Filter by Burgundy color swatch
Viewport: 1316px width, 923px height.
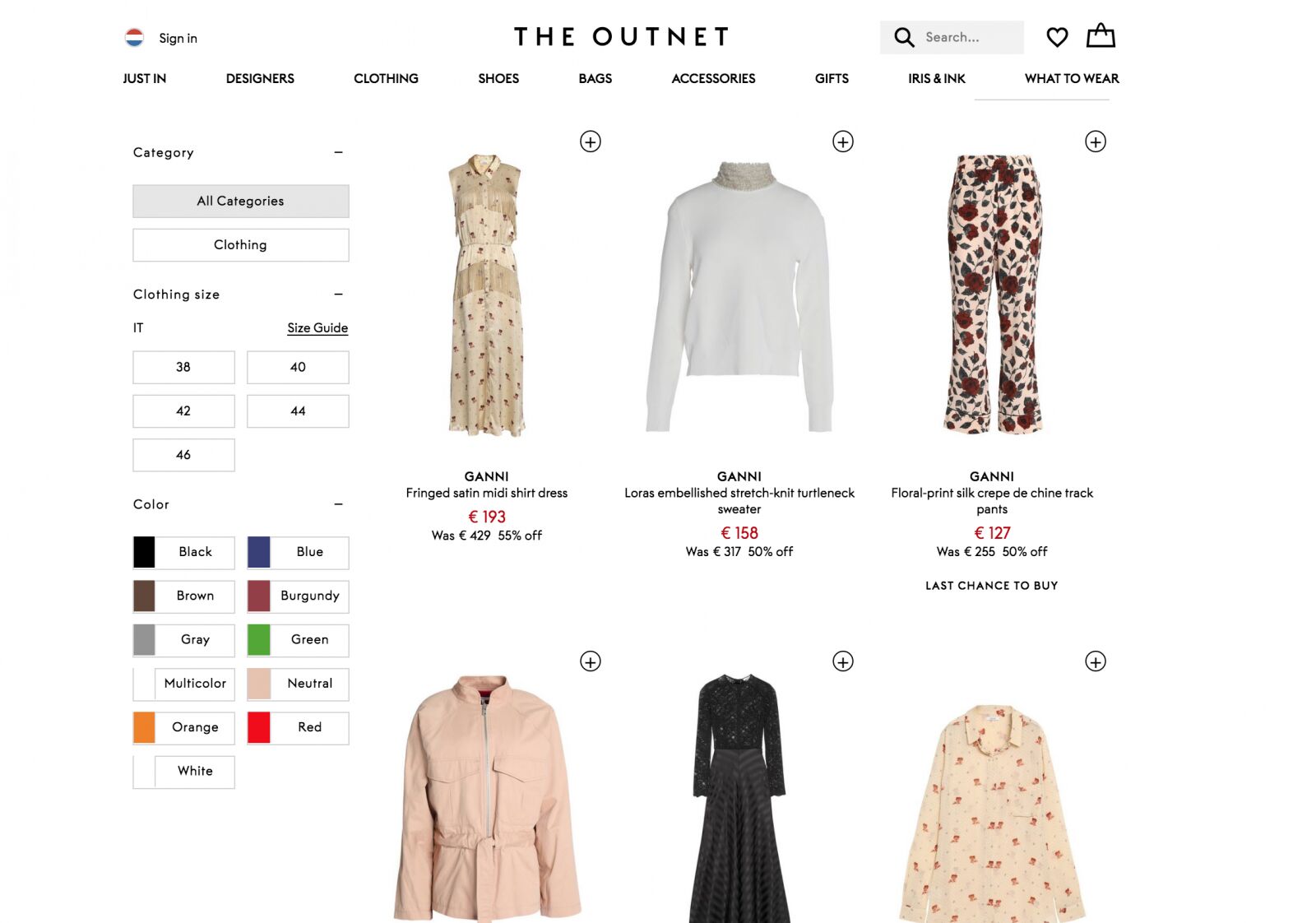[298, 596]
